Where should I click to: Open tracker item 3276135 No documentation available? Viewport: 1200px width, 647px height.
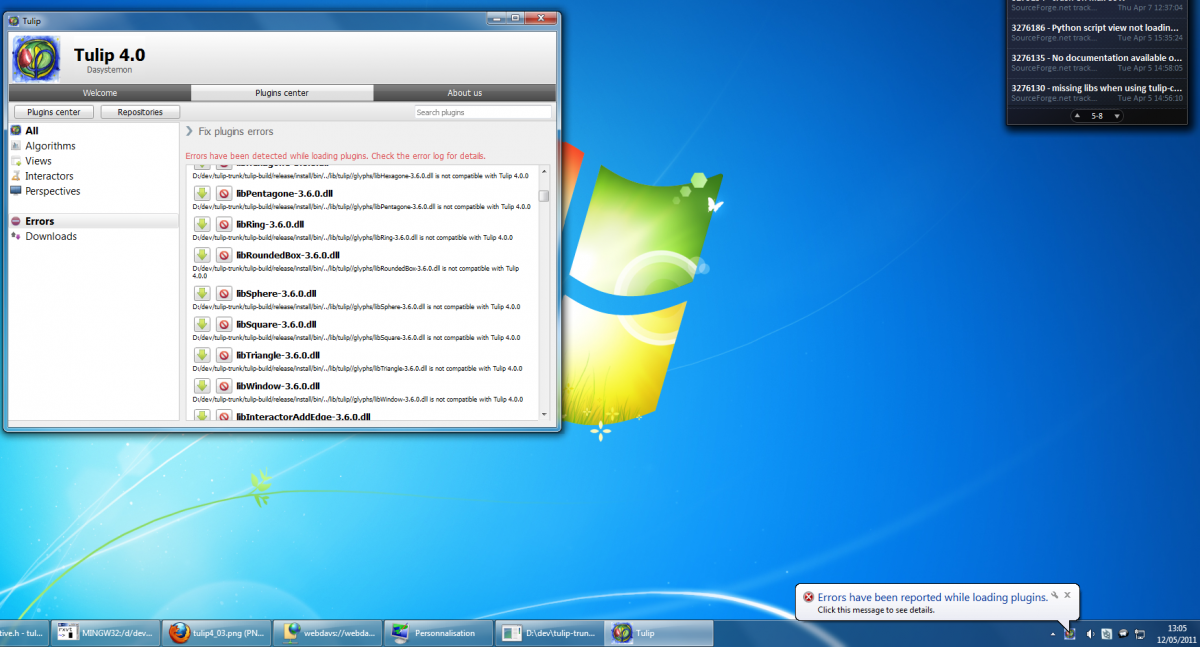tap(1097, 62)
